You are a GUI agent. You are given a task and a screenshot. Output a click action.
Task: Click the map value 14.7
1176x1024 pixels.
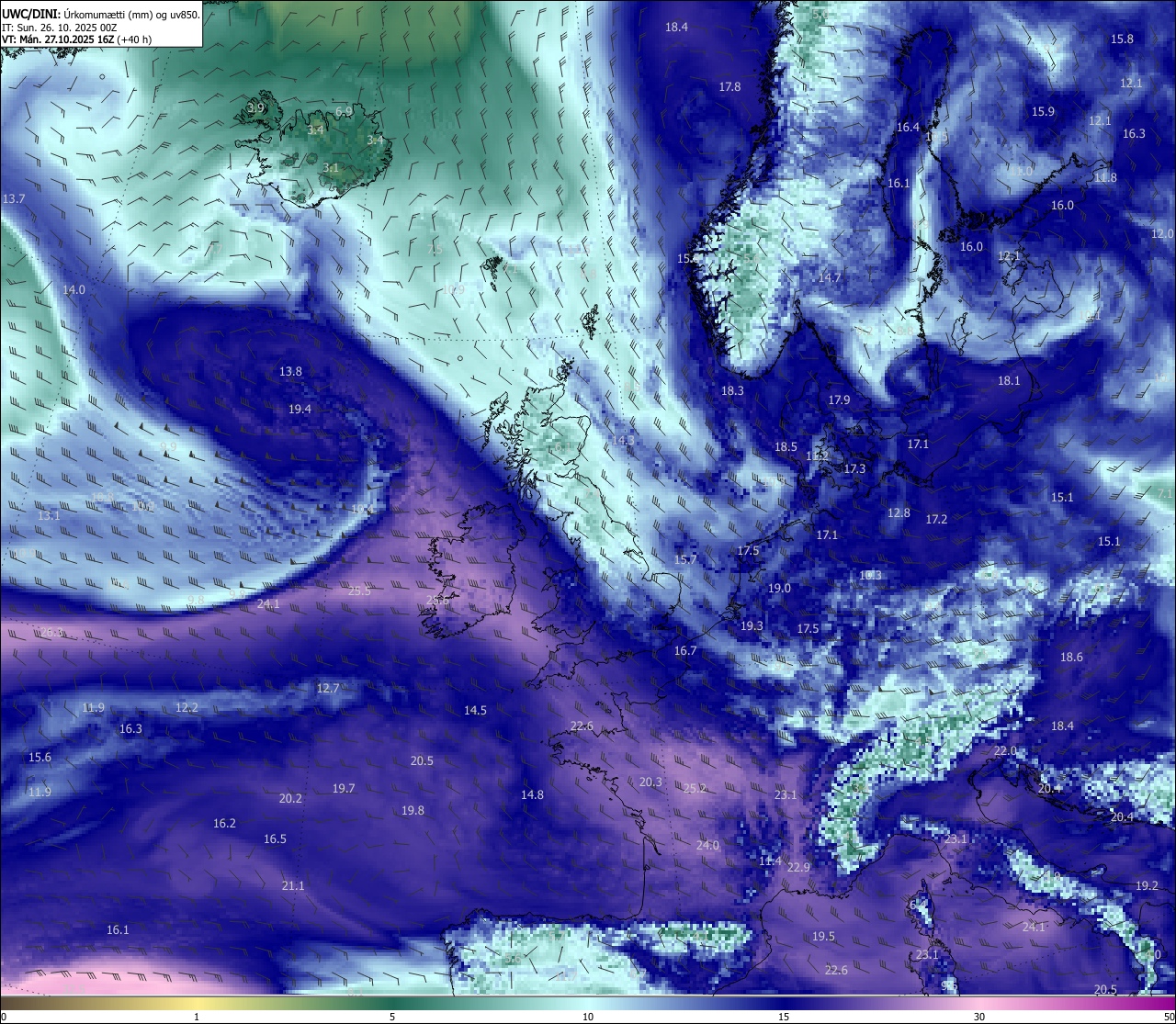(830, 277)
